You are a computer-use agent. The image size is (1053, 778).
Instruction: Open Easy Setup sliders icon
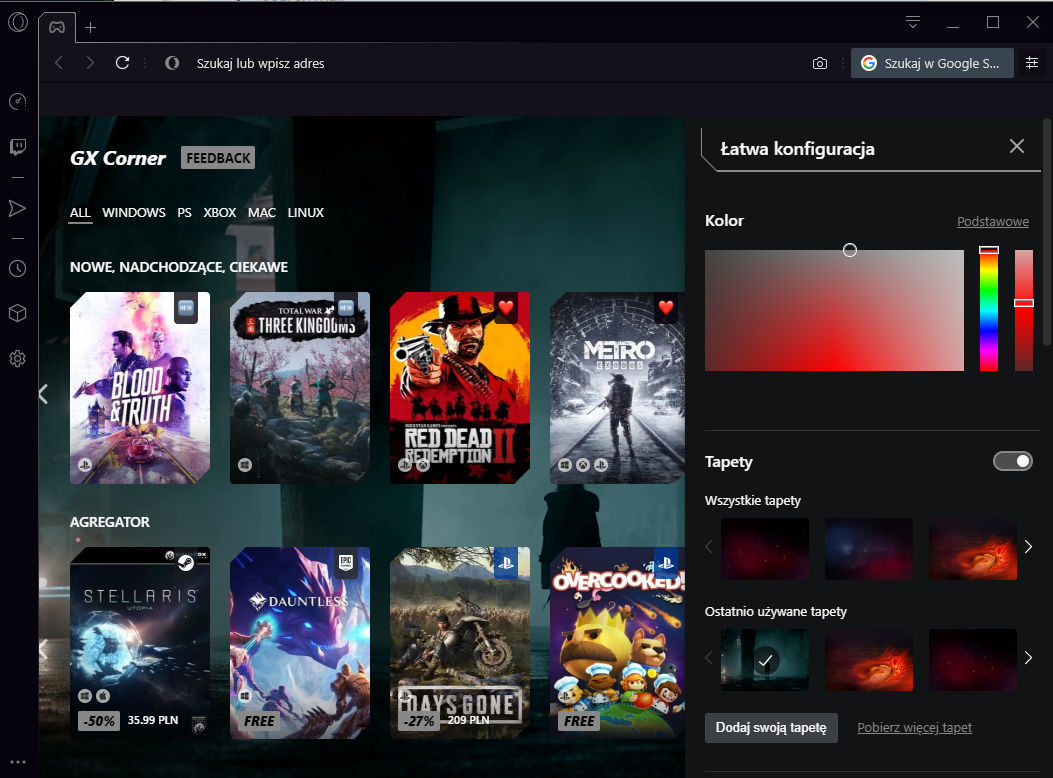(x=1032, y=62)
